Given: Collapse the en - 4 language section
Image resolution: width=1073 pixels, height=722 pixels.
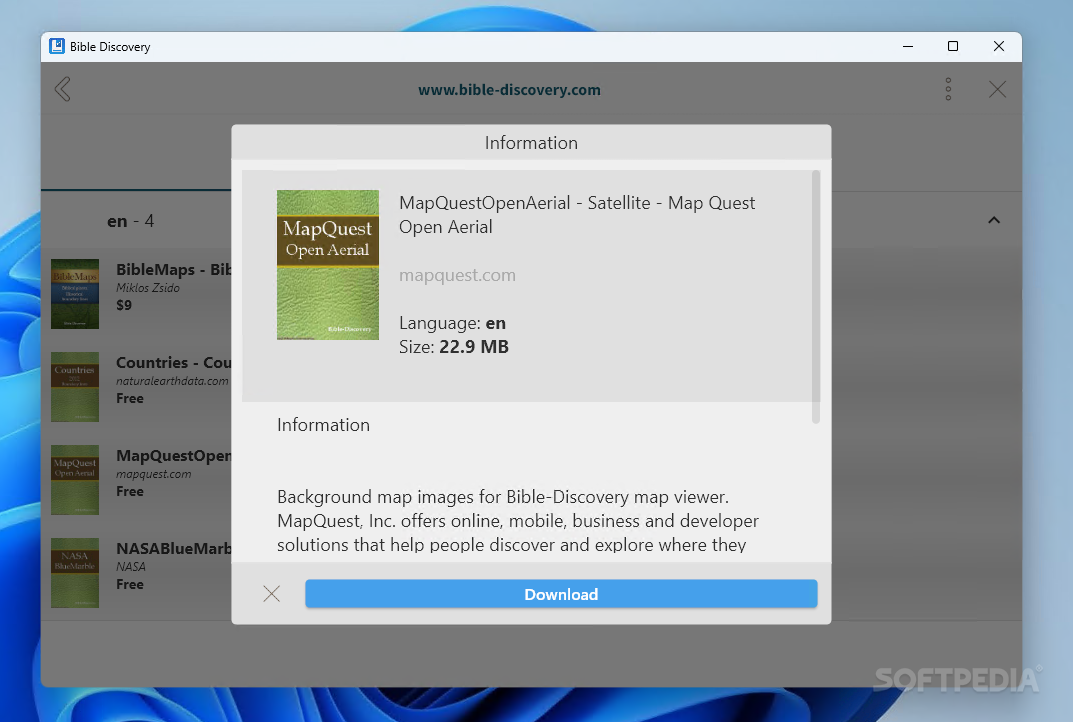Looking at the screenshot, I should (x=994, y=220).
